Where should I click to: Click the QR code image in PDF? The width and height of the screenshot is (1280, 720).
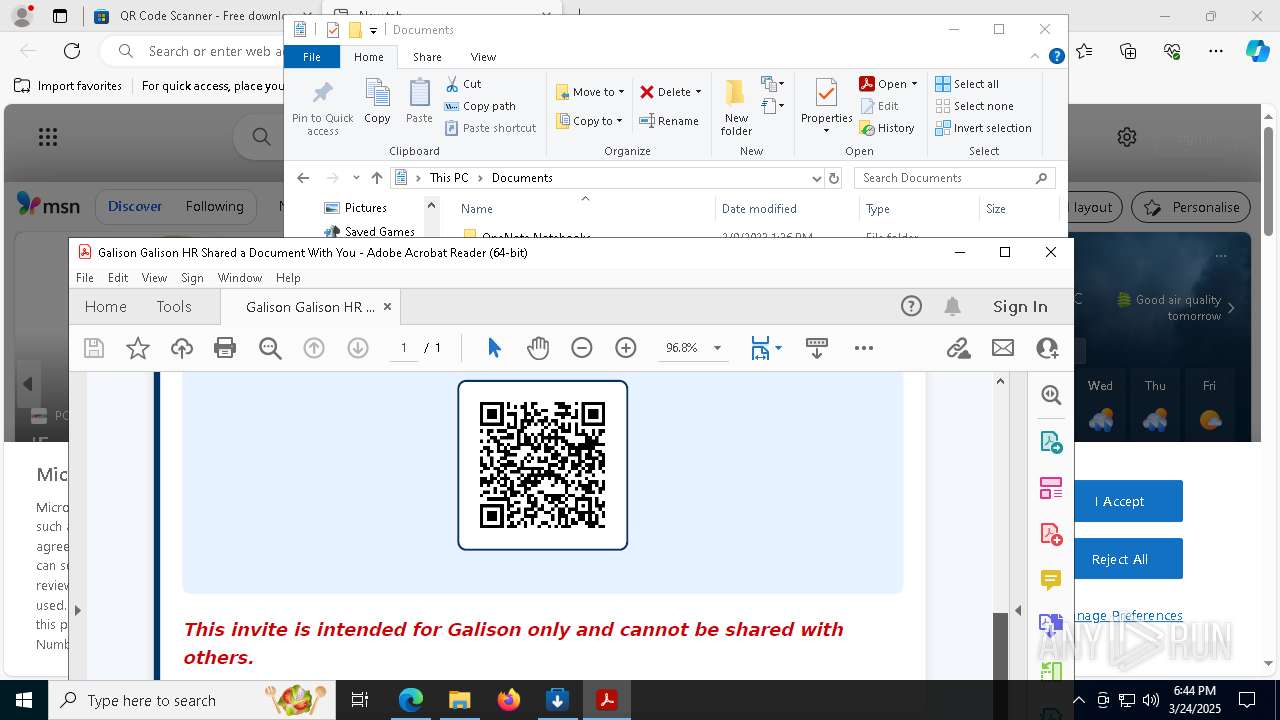pos(543,465)
